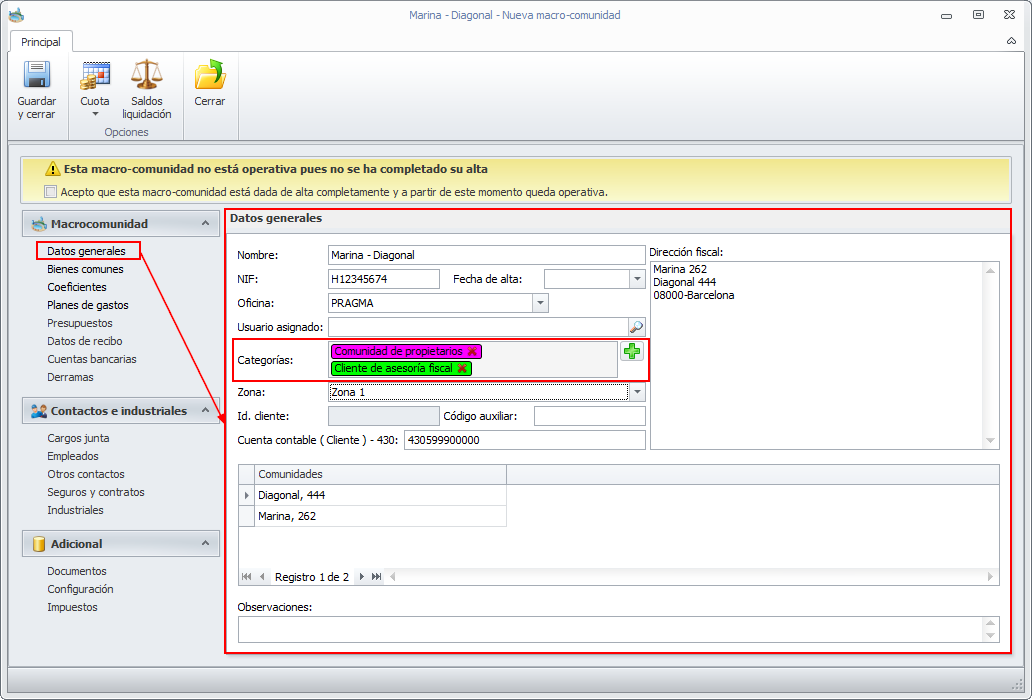Open Impuestos in sidebar
This screenshot has height=700, width=1032.
point(72,607)
